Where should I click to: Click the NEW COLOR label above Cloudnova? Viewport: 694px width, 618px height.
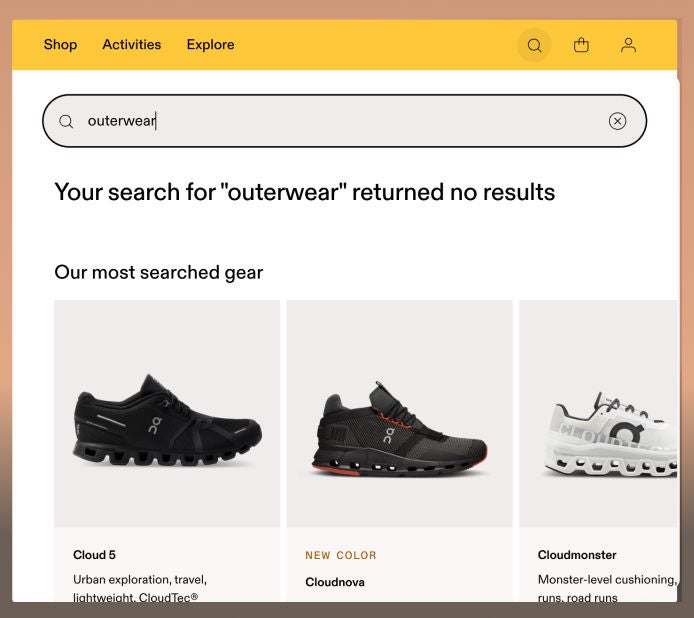pyautogui.click(x=341, y=555)
